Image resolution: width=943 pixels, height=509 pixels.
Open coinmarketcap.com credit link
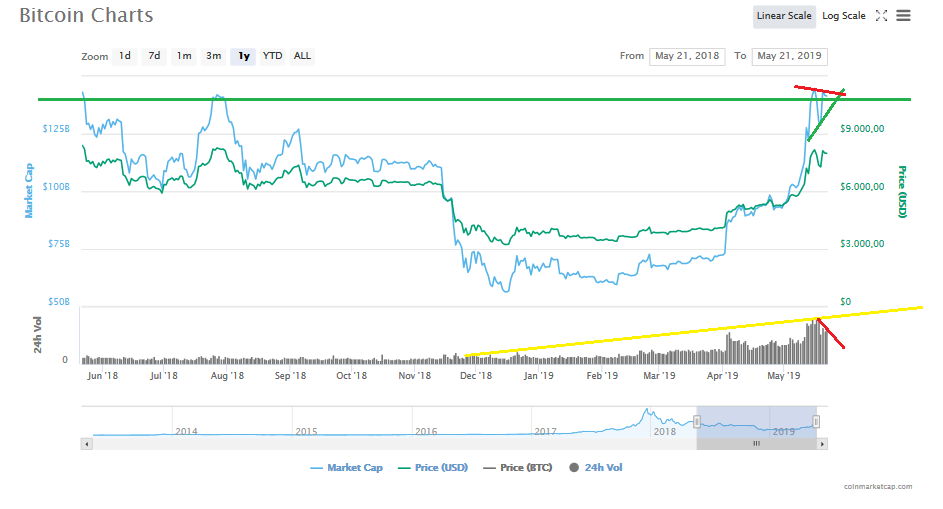[878, 486]
